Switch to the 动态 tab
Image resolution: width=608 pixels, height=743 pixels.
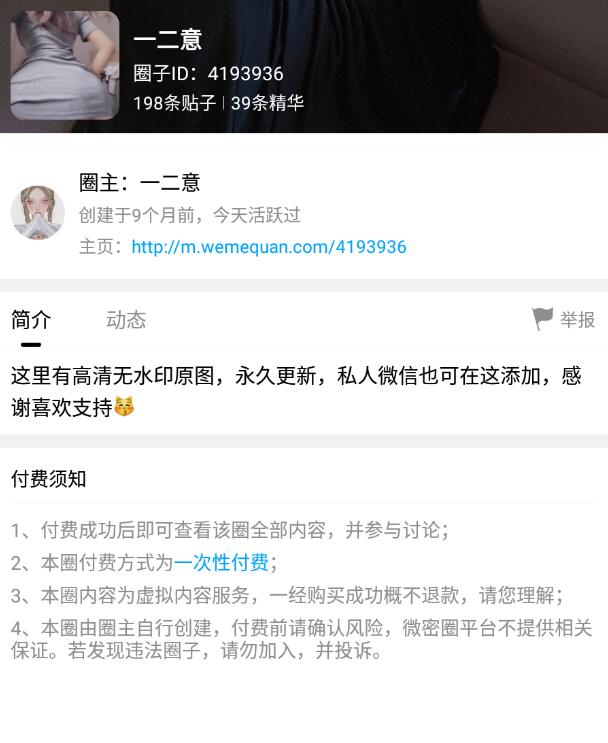click(126, 320)
